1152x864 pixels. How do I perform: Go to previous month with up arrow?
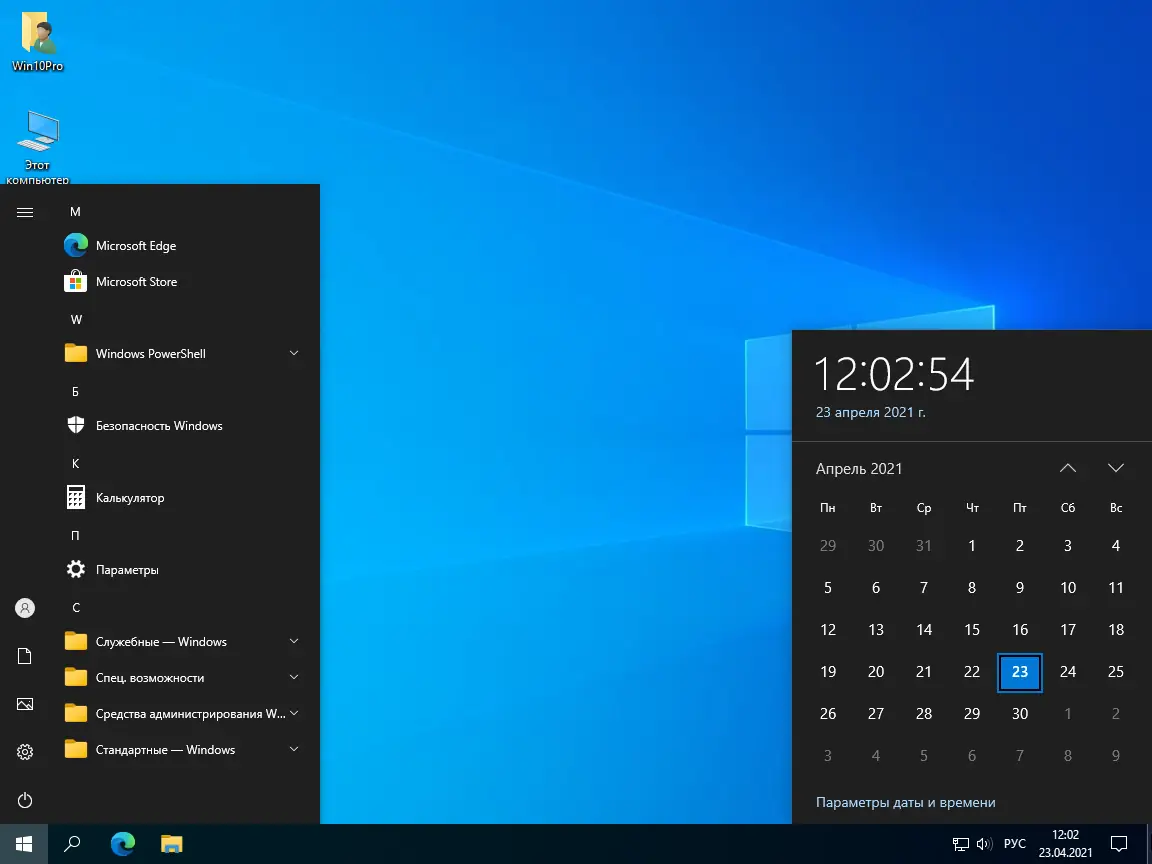tap(1068, 468)
